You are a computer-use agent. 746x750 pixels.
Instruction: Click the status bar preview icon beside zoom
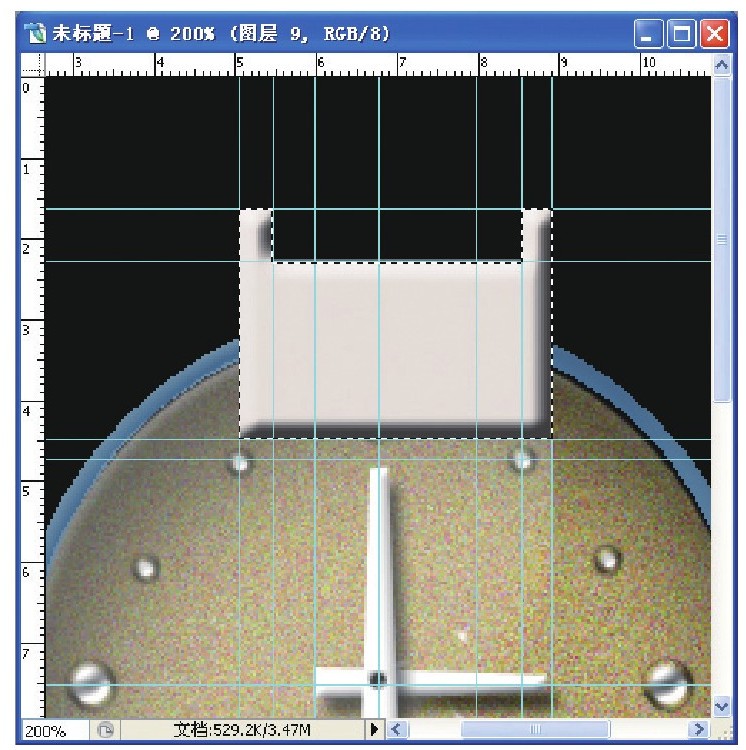(x=105, y=730)
